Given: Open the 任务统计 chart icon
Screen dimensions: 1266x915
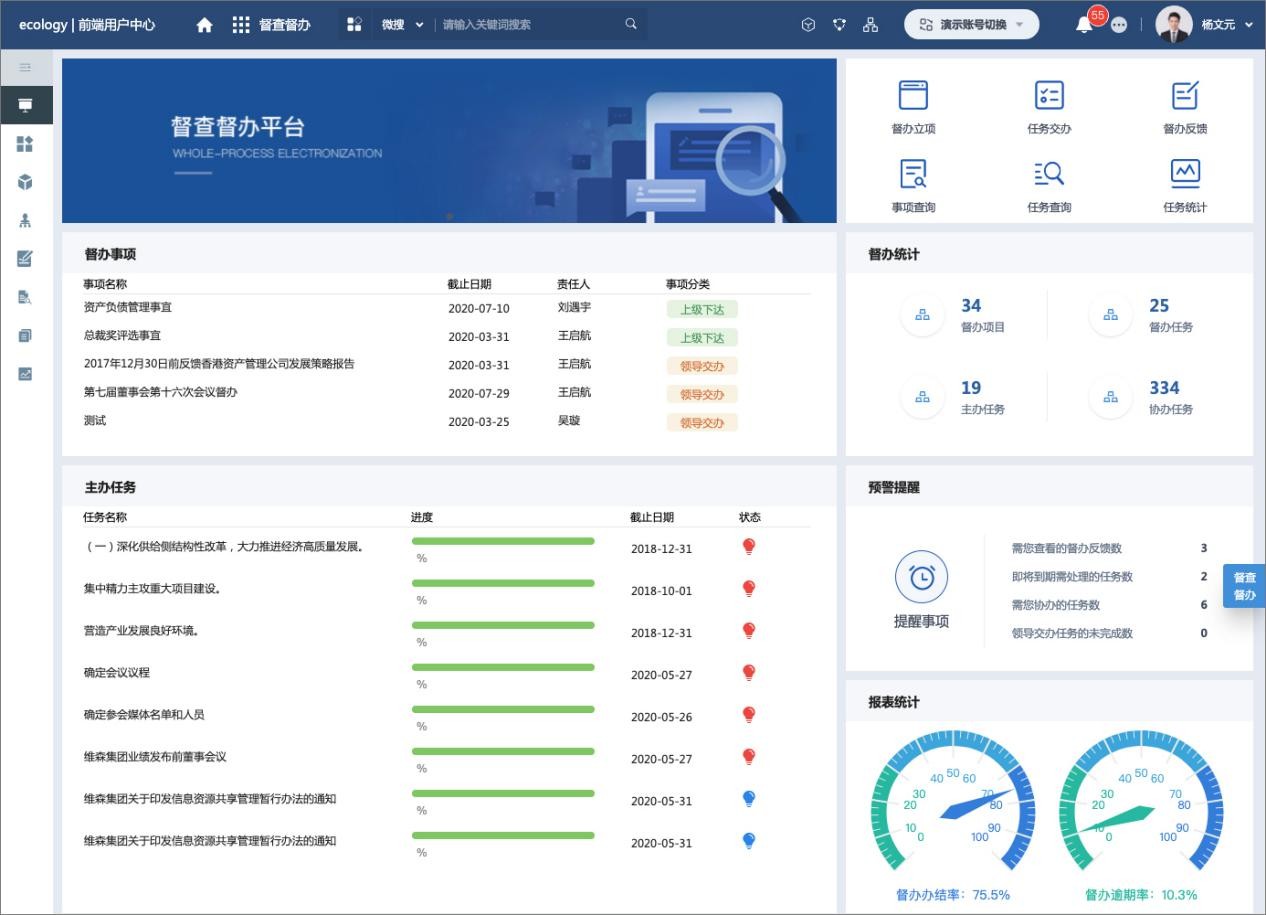Looking at the screenshot, I should click(1184, 175).
